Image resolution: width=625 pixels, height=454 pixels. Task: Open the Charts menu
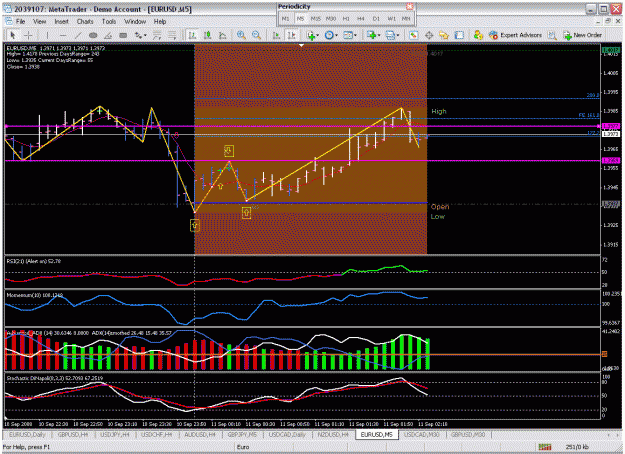pos(85,22)
